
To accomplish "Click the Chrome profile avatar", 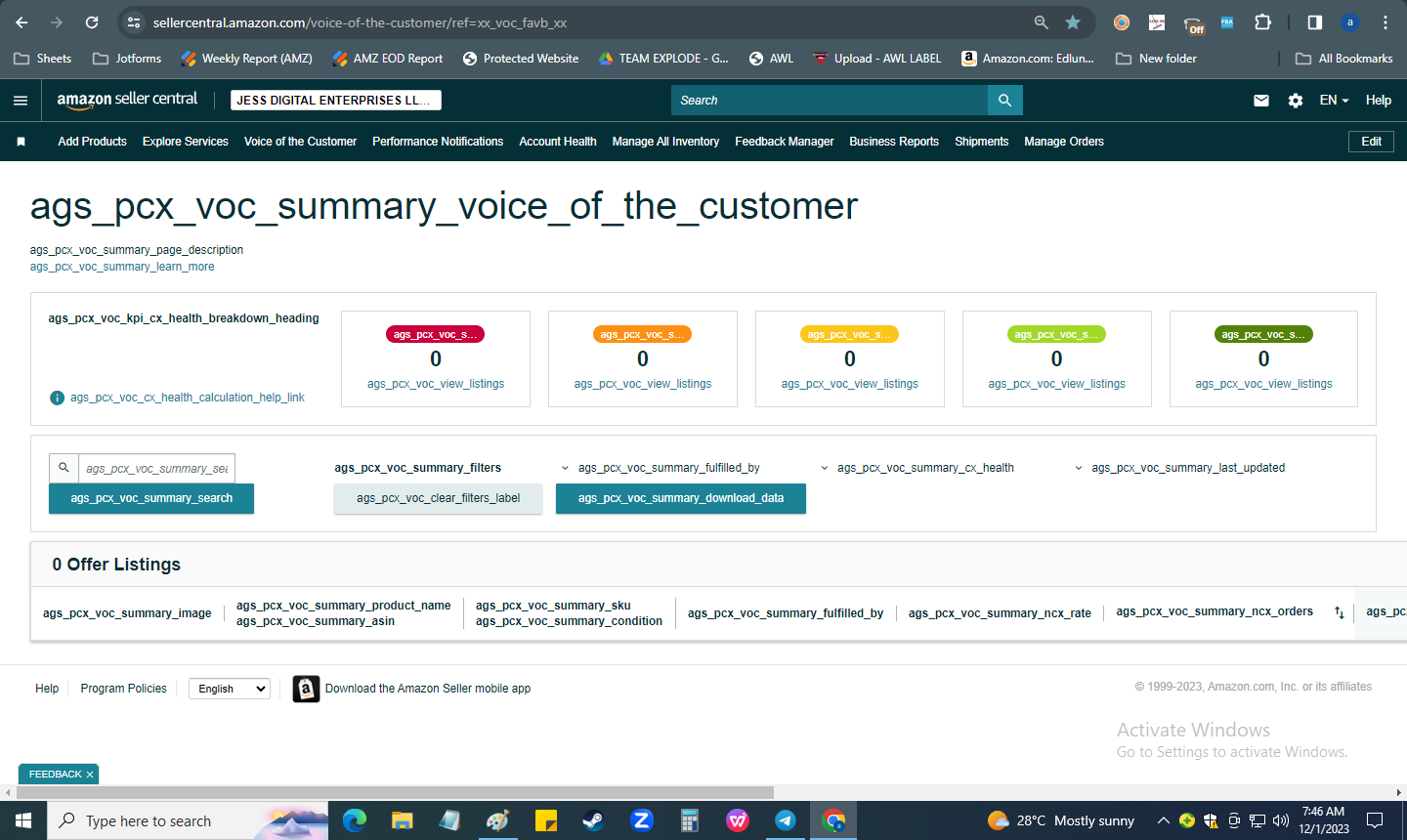I will (x=1350, y=22).
